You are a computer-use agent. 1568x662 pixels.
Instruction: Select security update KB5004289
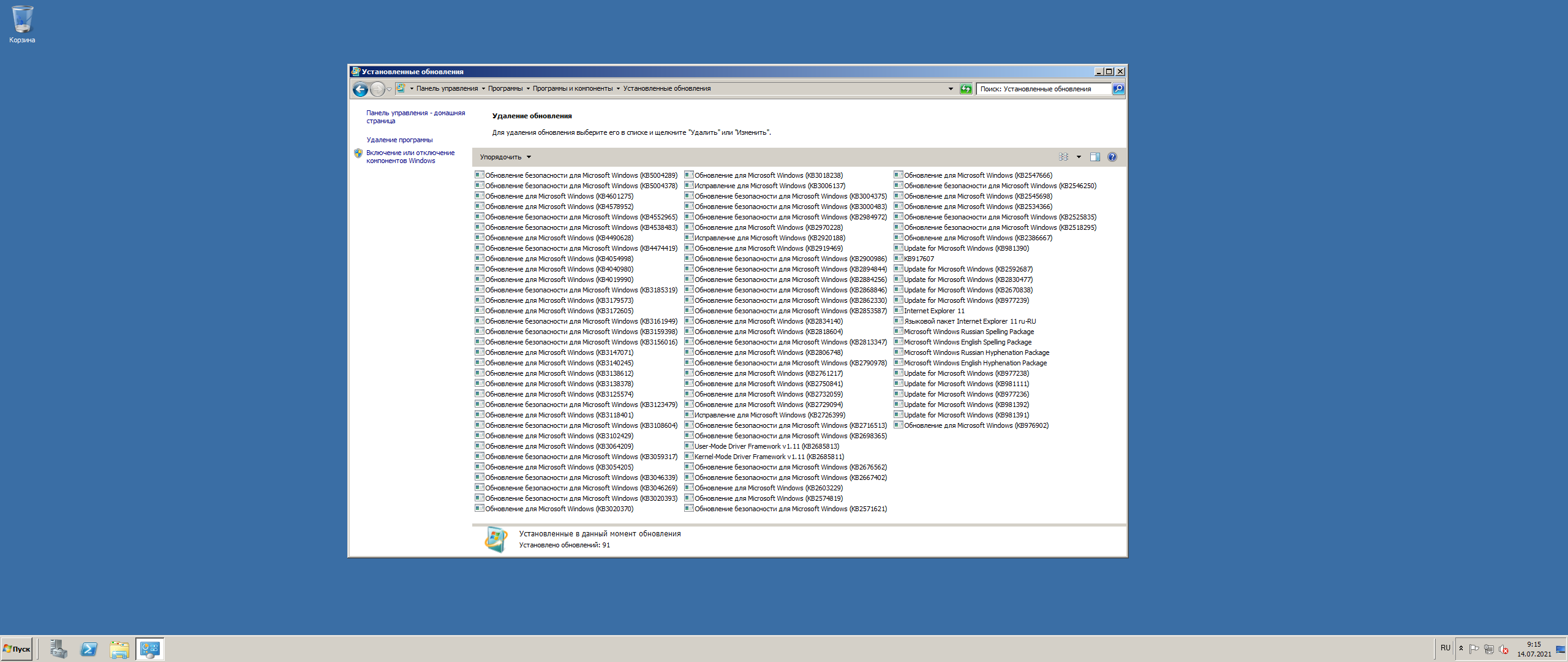coord(576,175)
